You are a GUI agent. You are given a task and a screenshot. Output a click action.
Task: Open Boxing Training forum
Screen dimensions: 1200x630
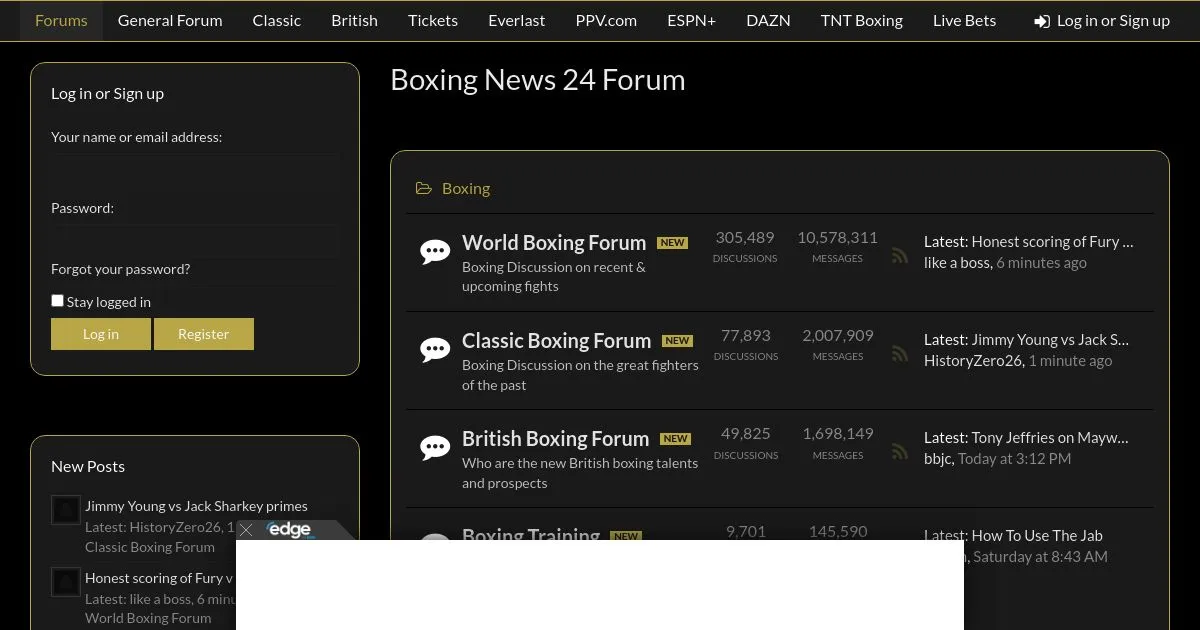pyautogui.click(x=531, y=535)
